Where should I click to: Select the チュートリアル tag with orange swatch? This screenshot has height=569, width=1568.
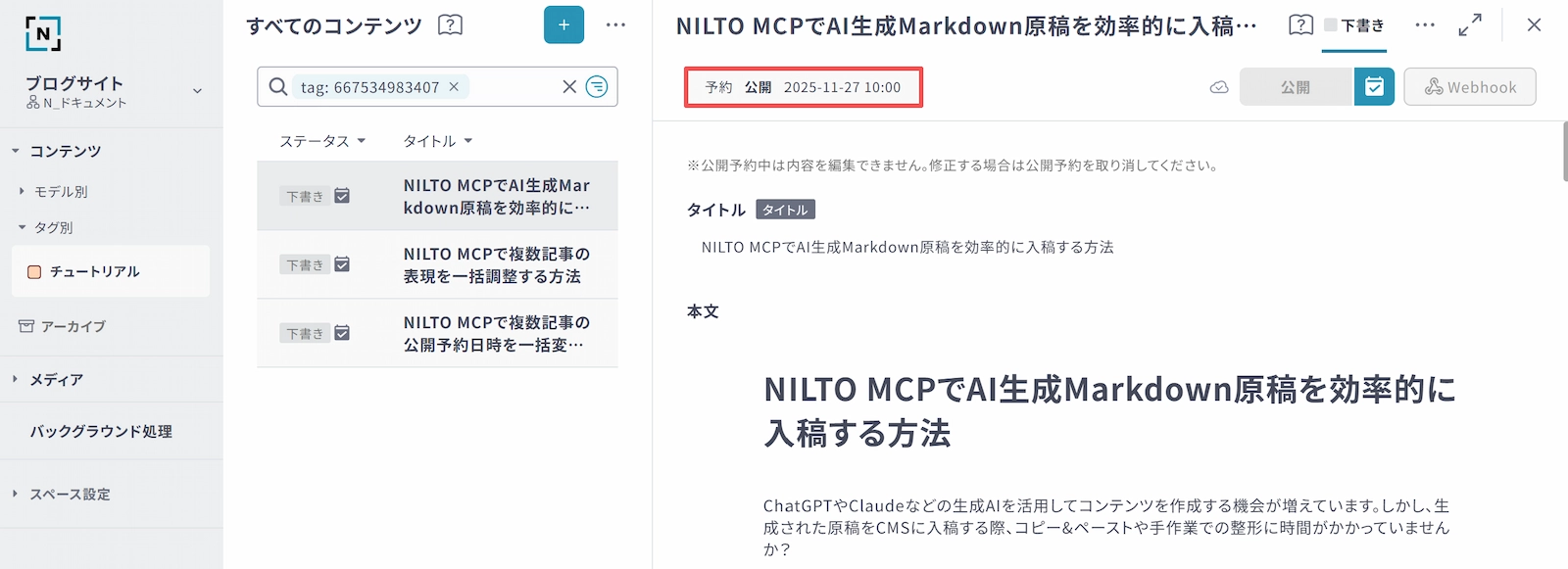coord(95,271)
